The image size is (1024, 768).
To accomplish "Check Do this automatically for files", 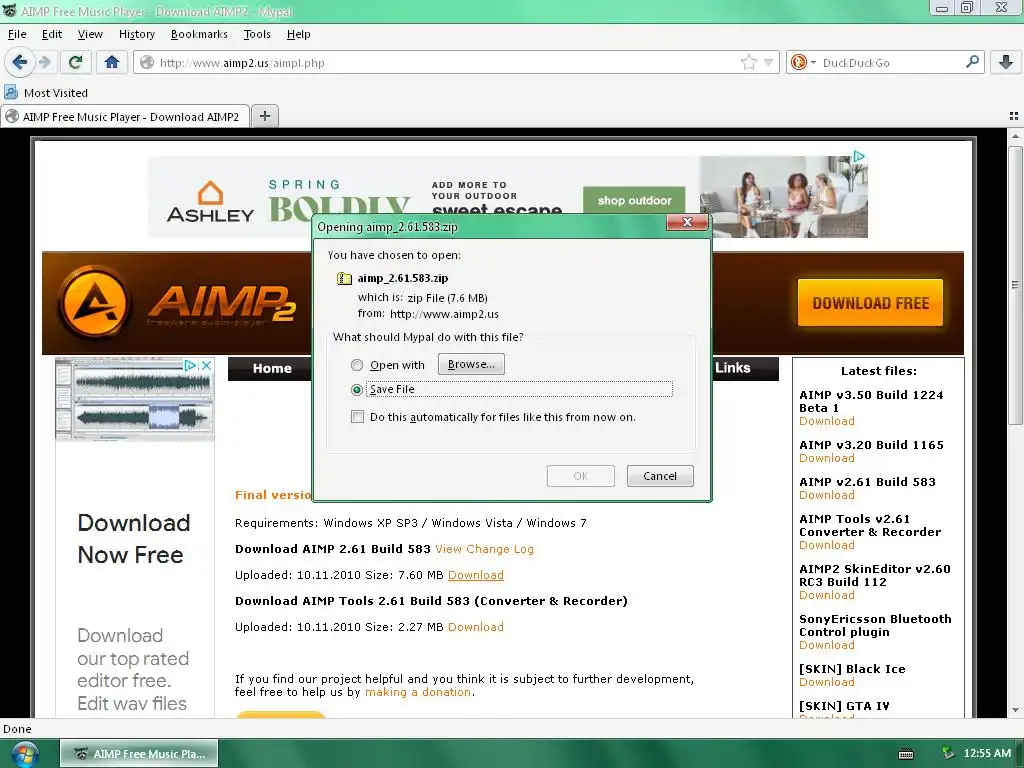I will tap(357, 417).
